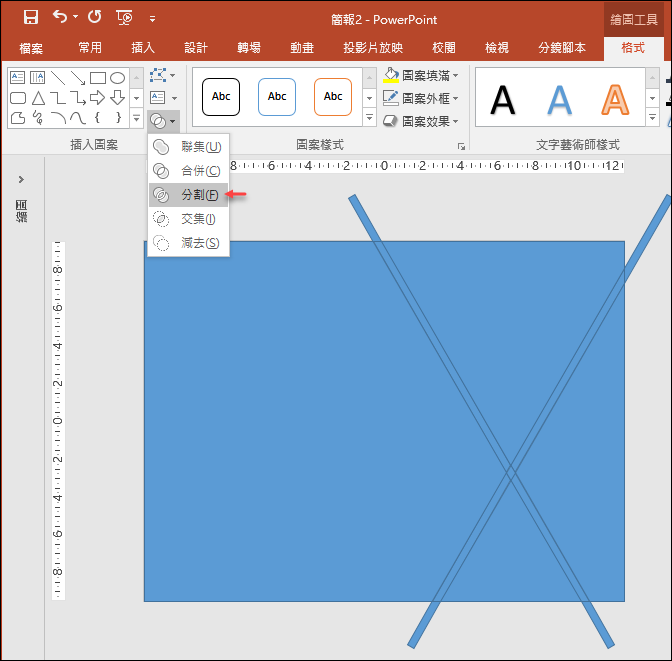The width and height of the screenshot is (672, 661).
Task: Open the 圖案樣式 dialog launcher
Action: (462, 147)
